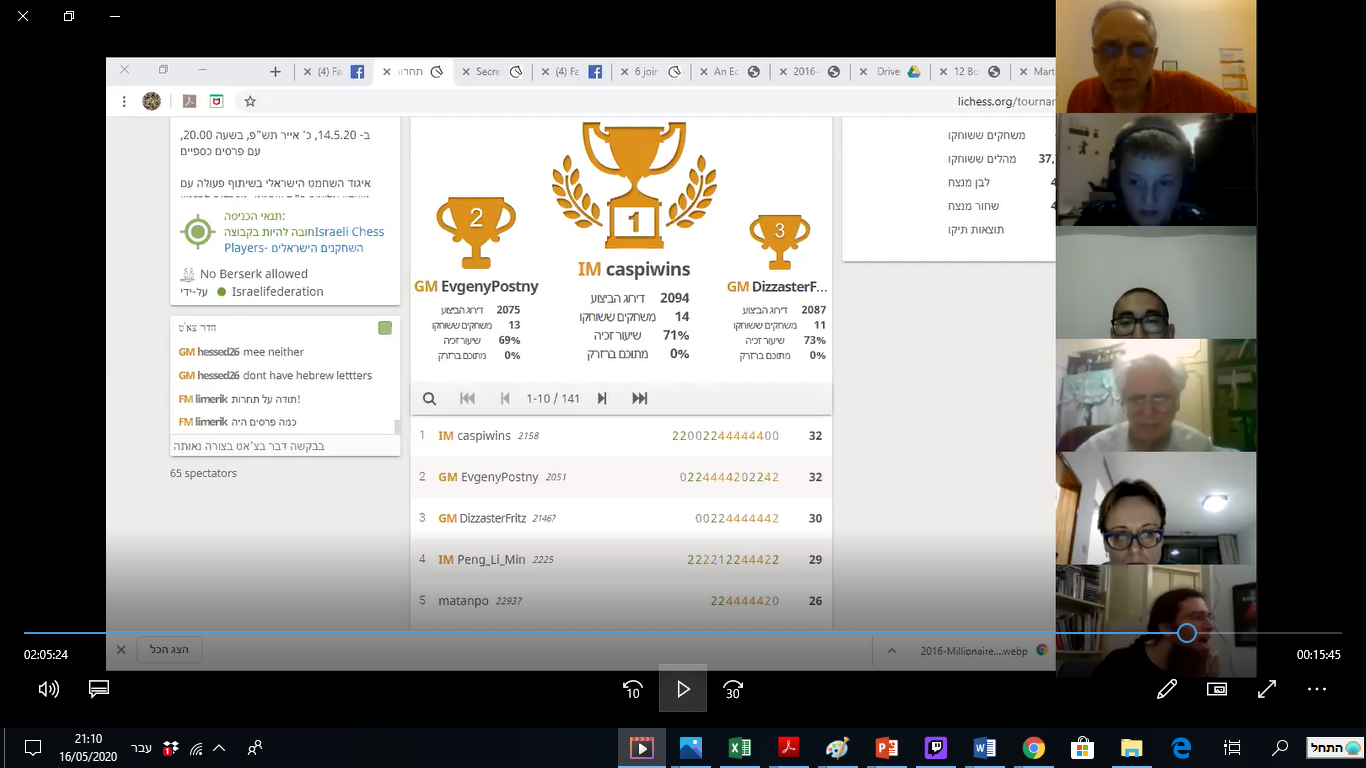Launch Excel from the taskbar
Screen dimensions: 1366x768
[739, 748]
